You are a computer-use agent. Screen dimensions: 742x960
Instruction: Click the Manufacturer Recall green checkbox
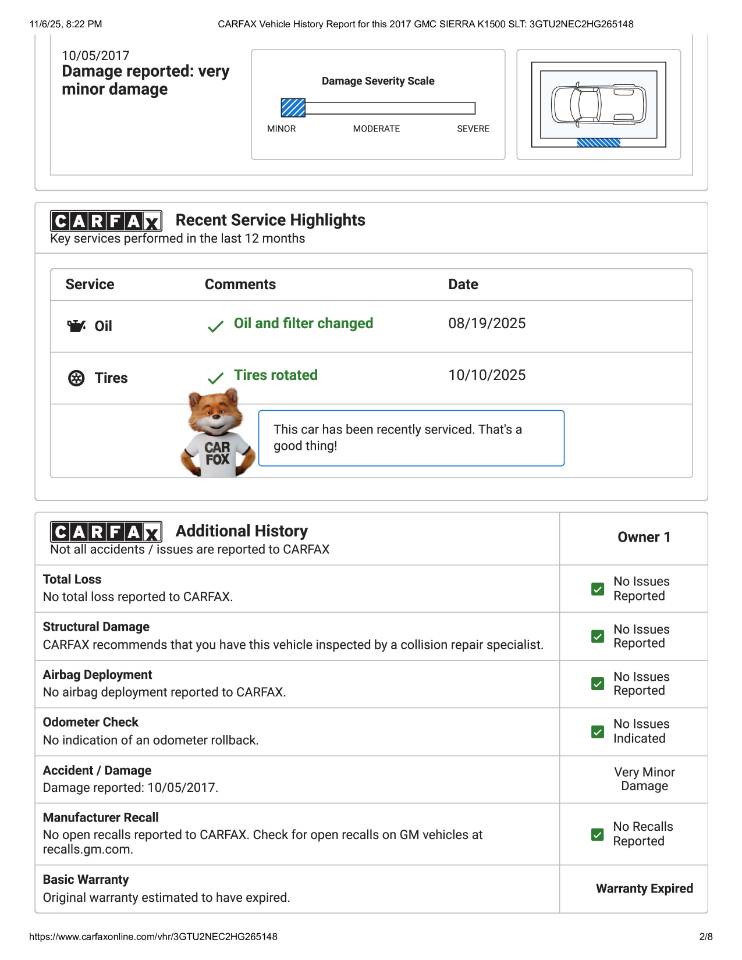click(x=597, y=834)
